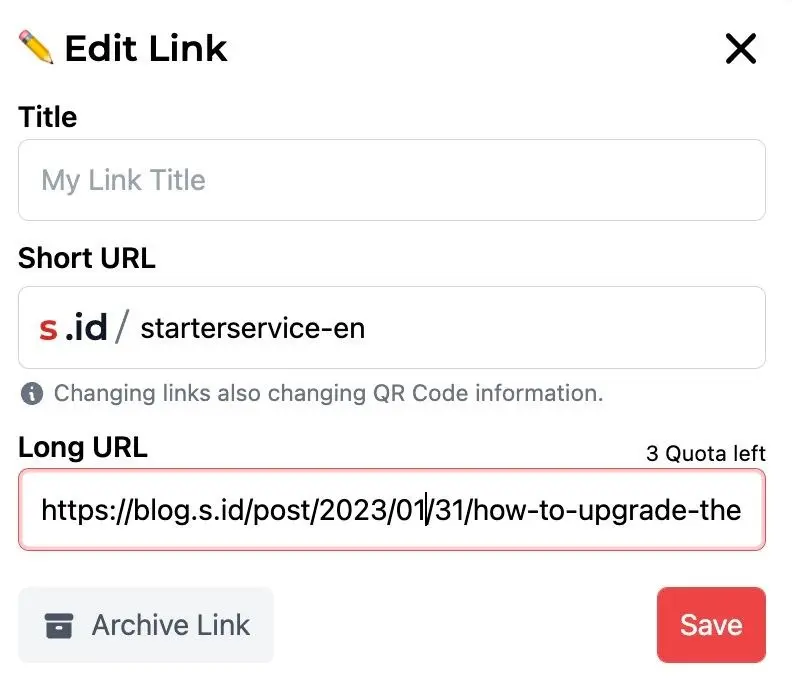Image resolution: width=792 pixels, height=680 pixels.
Task: Click the Title field label
Action: click(x=47, y=117)
